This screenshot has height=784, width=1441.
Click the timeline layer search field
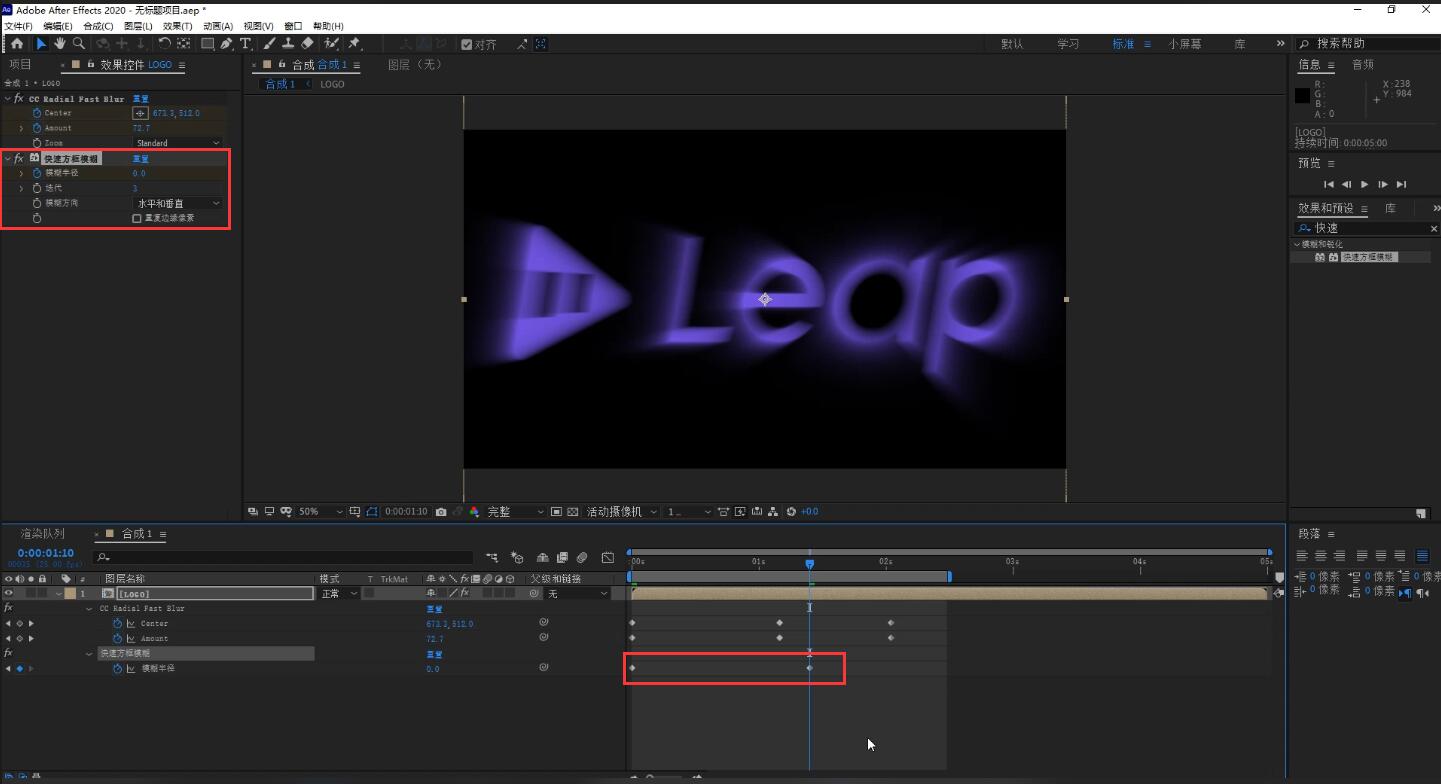283,557
